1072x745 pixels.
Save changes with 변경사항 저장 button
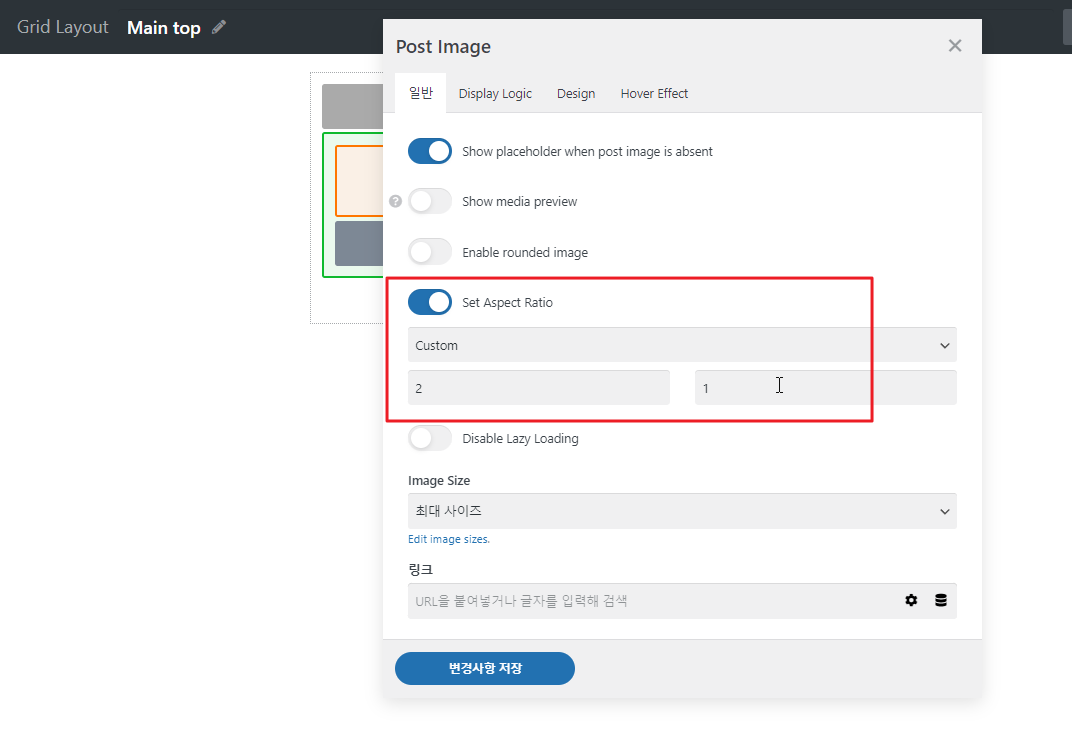click(485, 668)
